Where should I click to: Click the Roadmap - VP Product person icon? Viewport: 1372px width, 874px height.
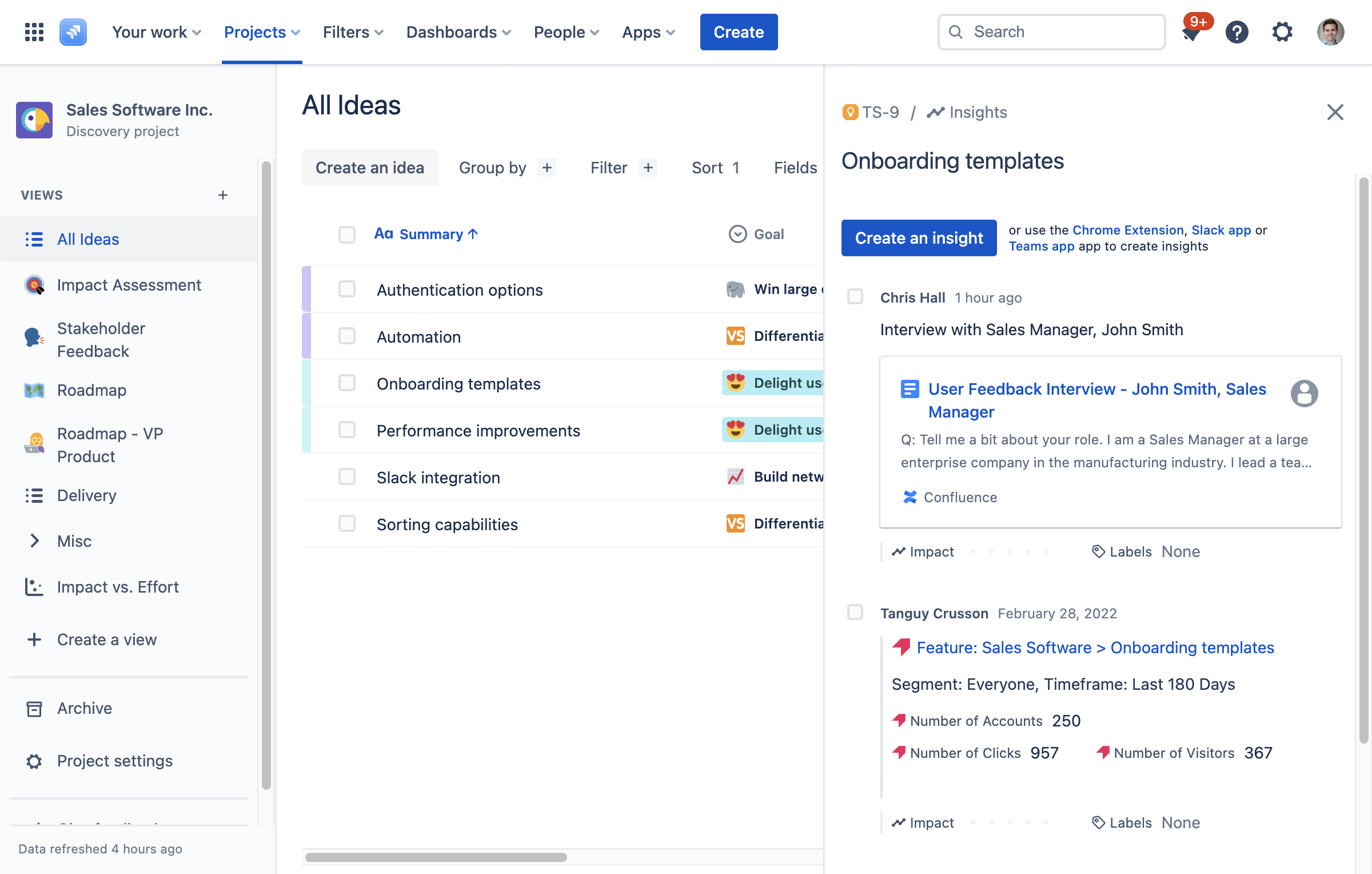[34, 443]
